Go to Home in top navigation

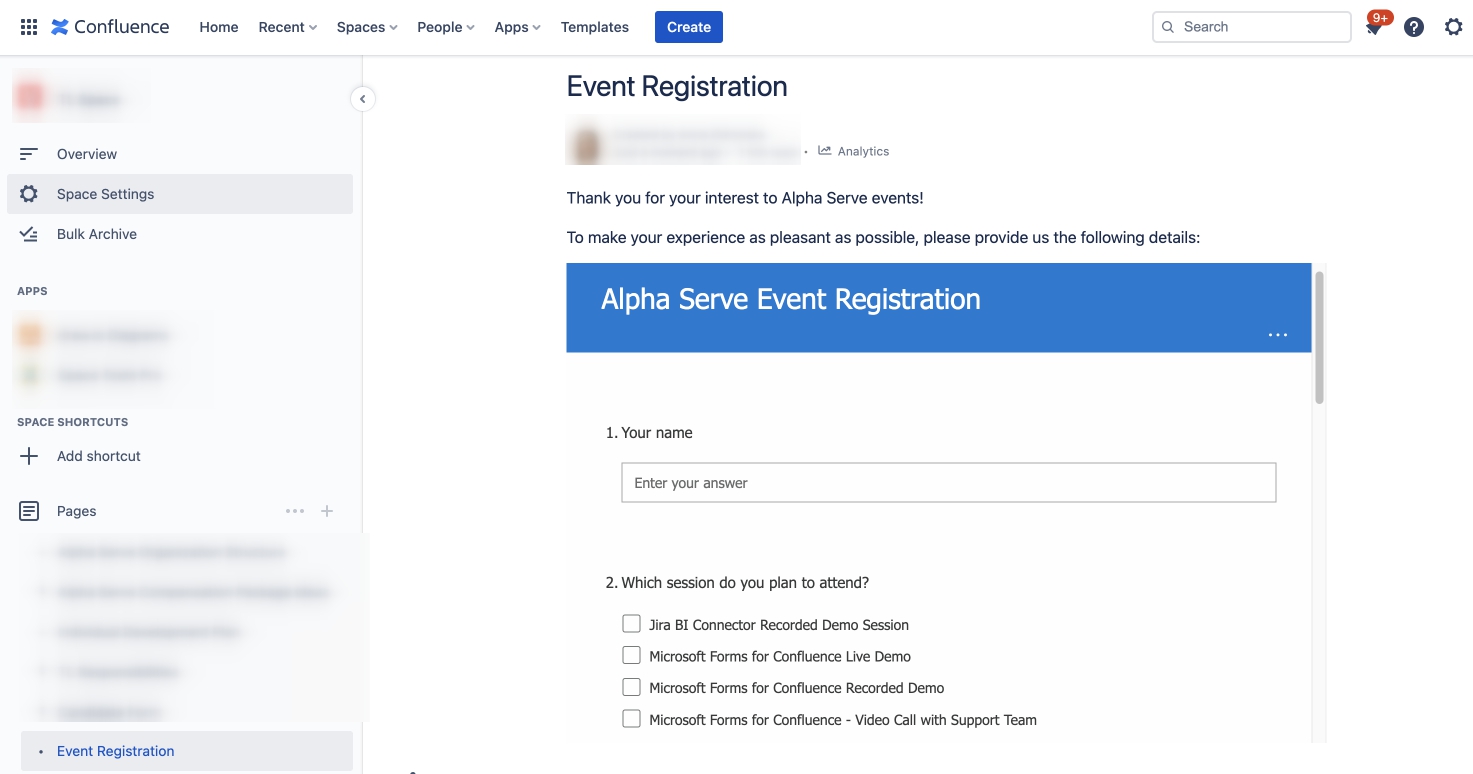[x=219, y=27]
